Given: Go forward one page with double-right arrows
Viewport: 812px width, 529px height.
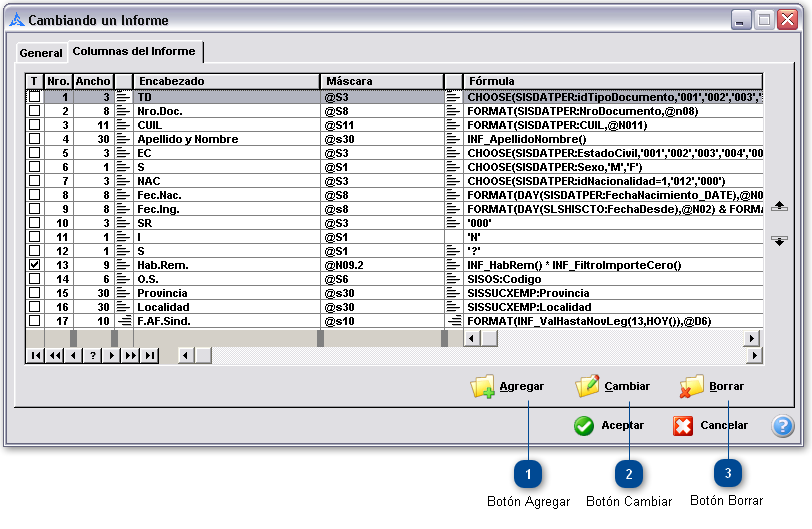Looking at the screenshot, I should [x=130, y=355].
